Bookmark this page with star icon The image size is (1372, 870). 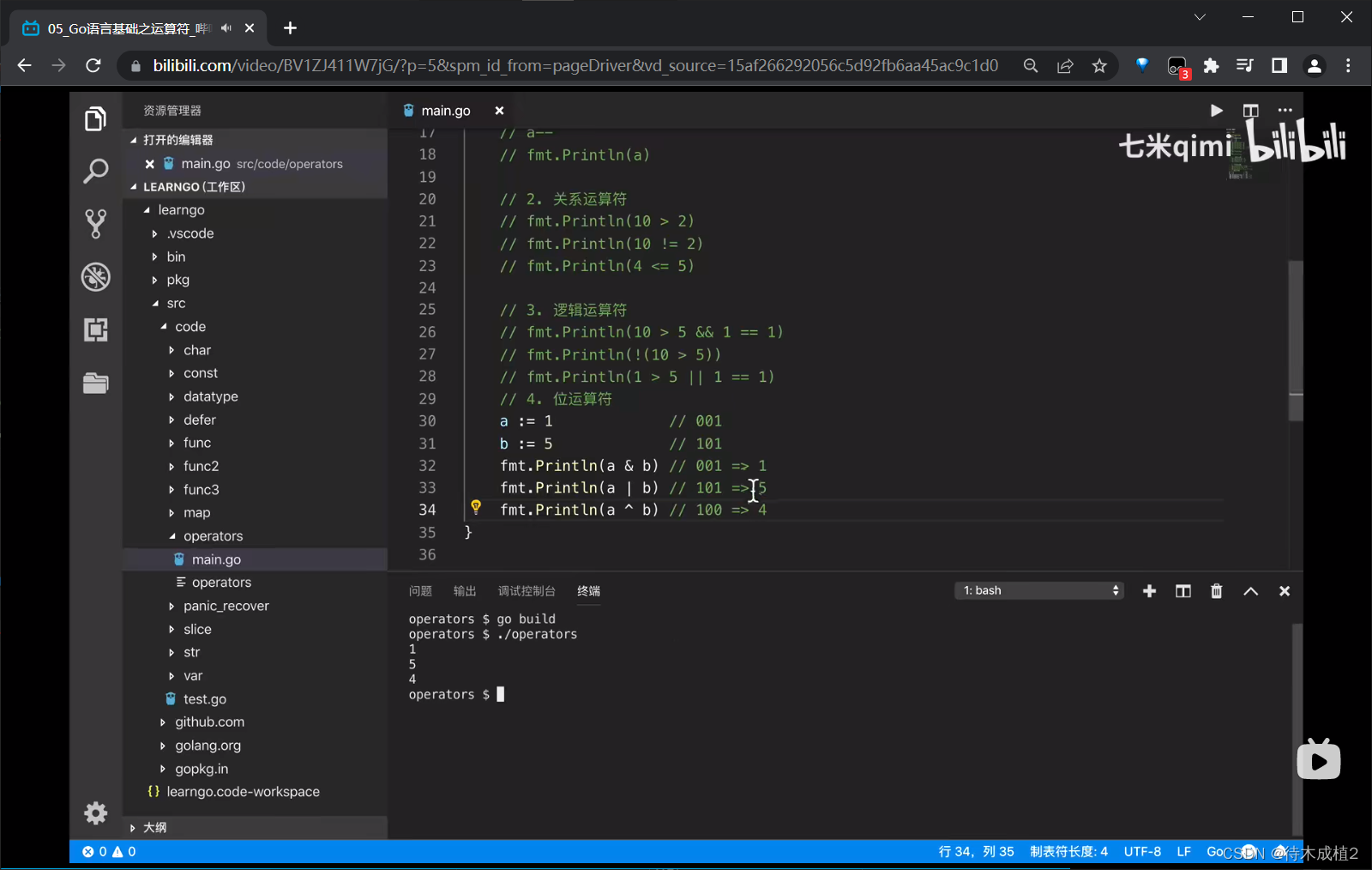click(1099, 66)
